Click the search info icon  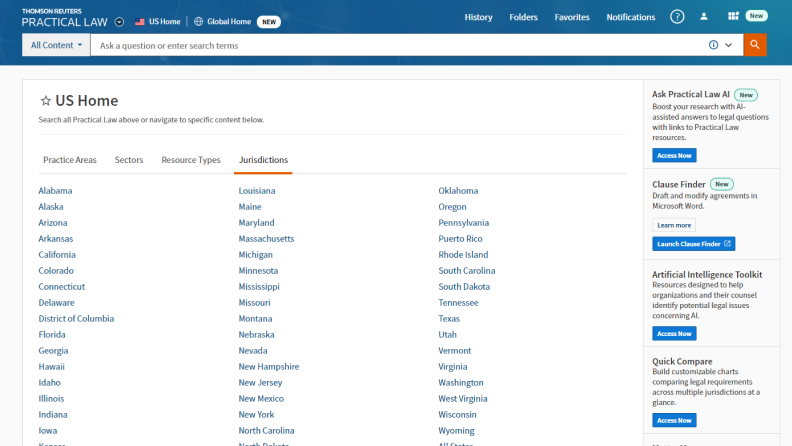(714, 45)
